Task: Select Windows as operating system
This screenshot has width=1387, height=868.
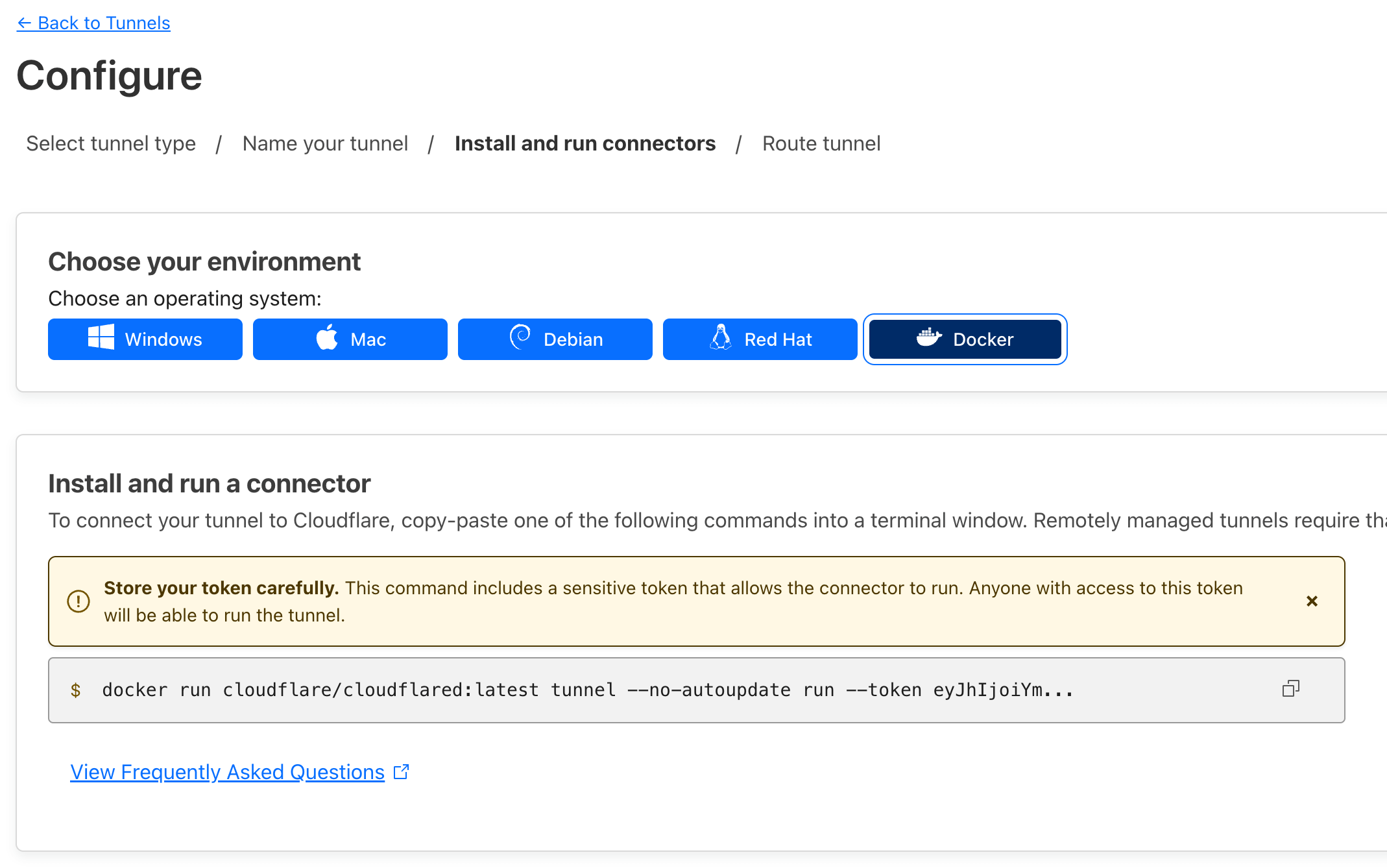Action: coord(145,339)
